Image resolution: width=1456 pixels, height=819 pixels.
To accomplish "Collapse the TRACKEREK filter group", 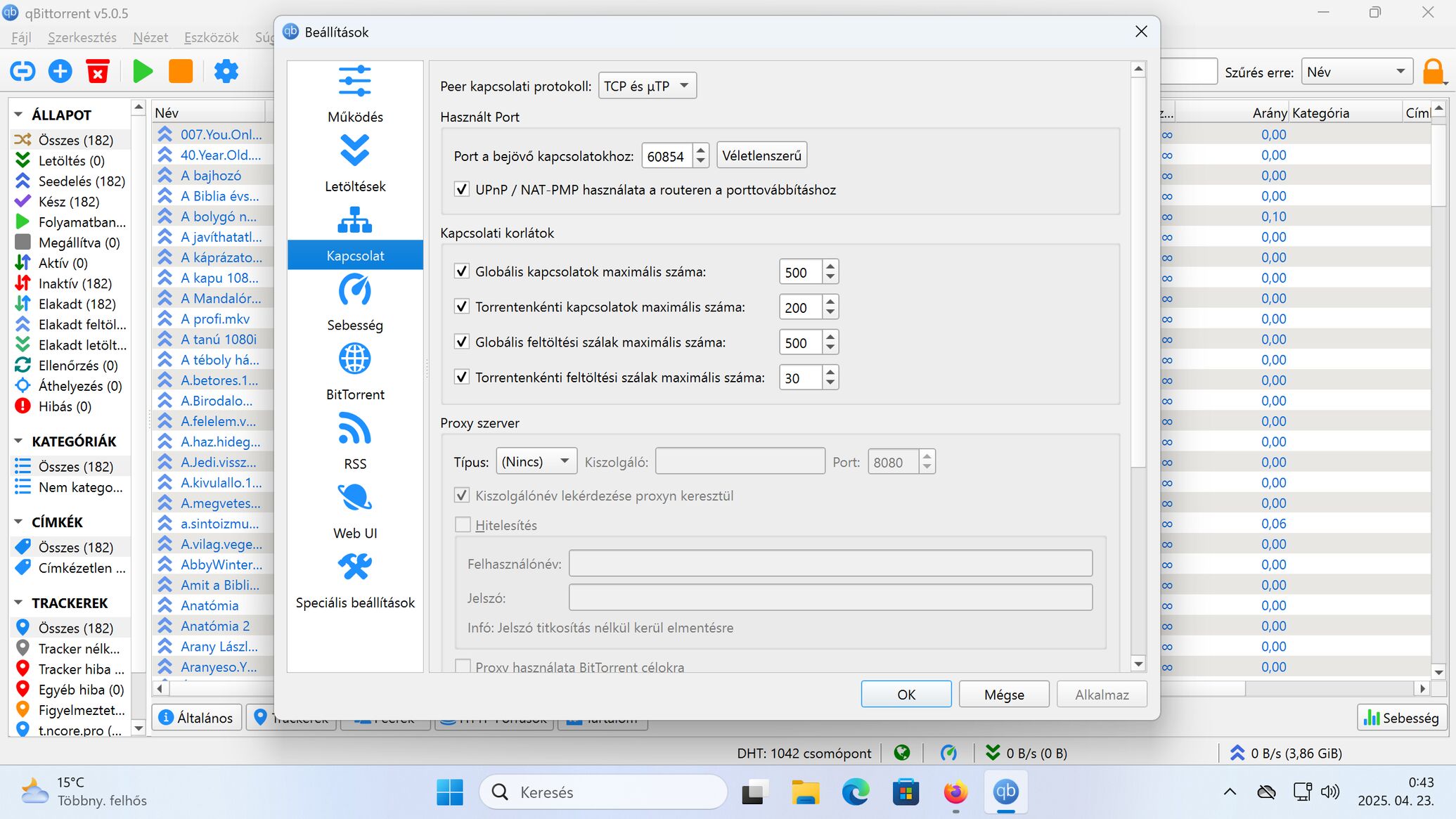I will point(18,603).
